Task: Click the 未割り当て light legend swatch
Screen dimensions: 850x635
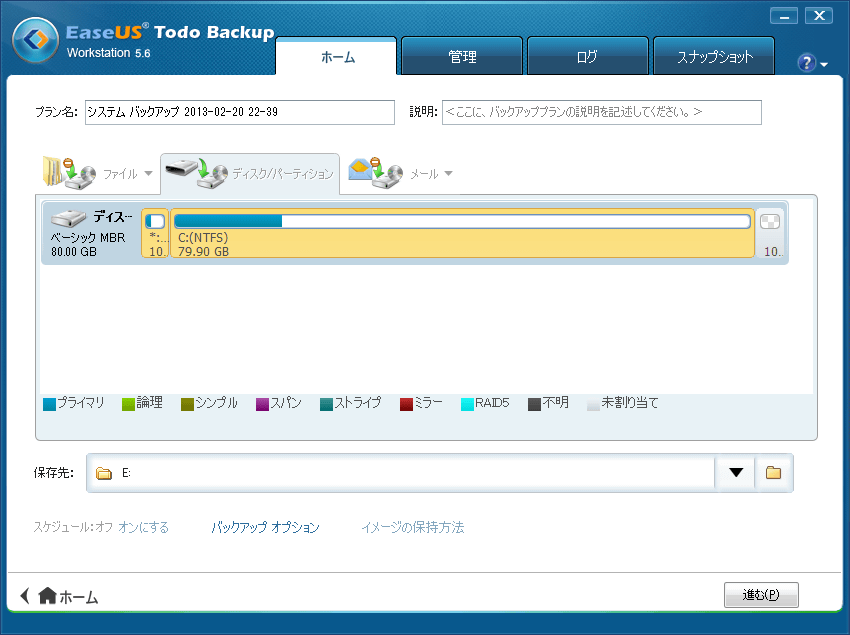Action: point(594,405)
